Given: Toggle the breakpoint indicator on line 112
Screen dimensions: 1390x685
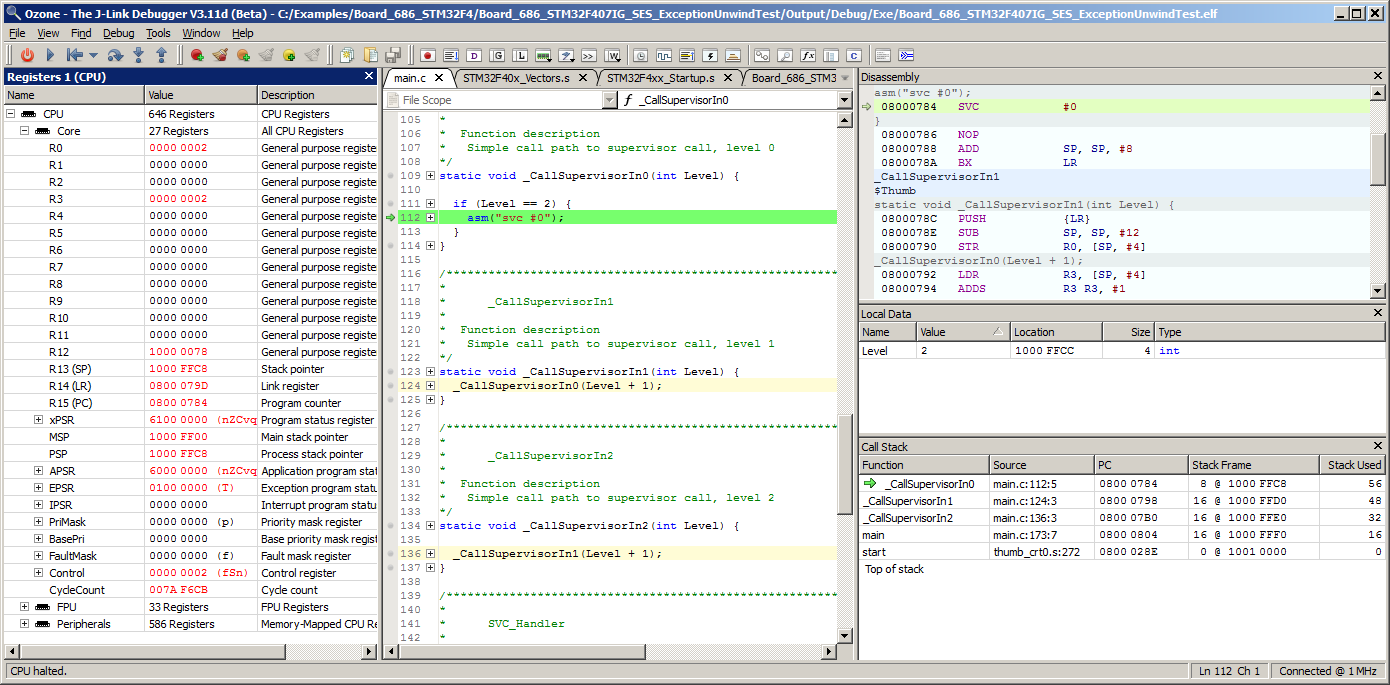Looking at the screenshot, I should coord(392,216).
